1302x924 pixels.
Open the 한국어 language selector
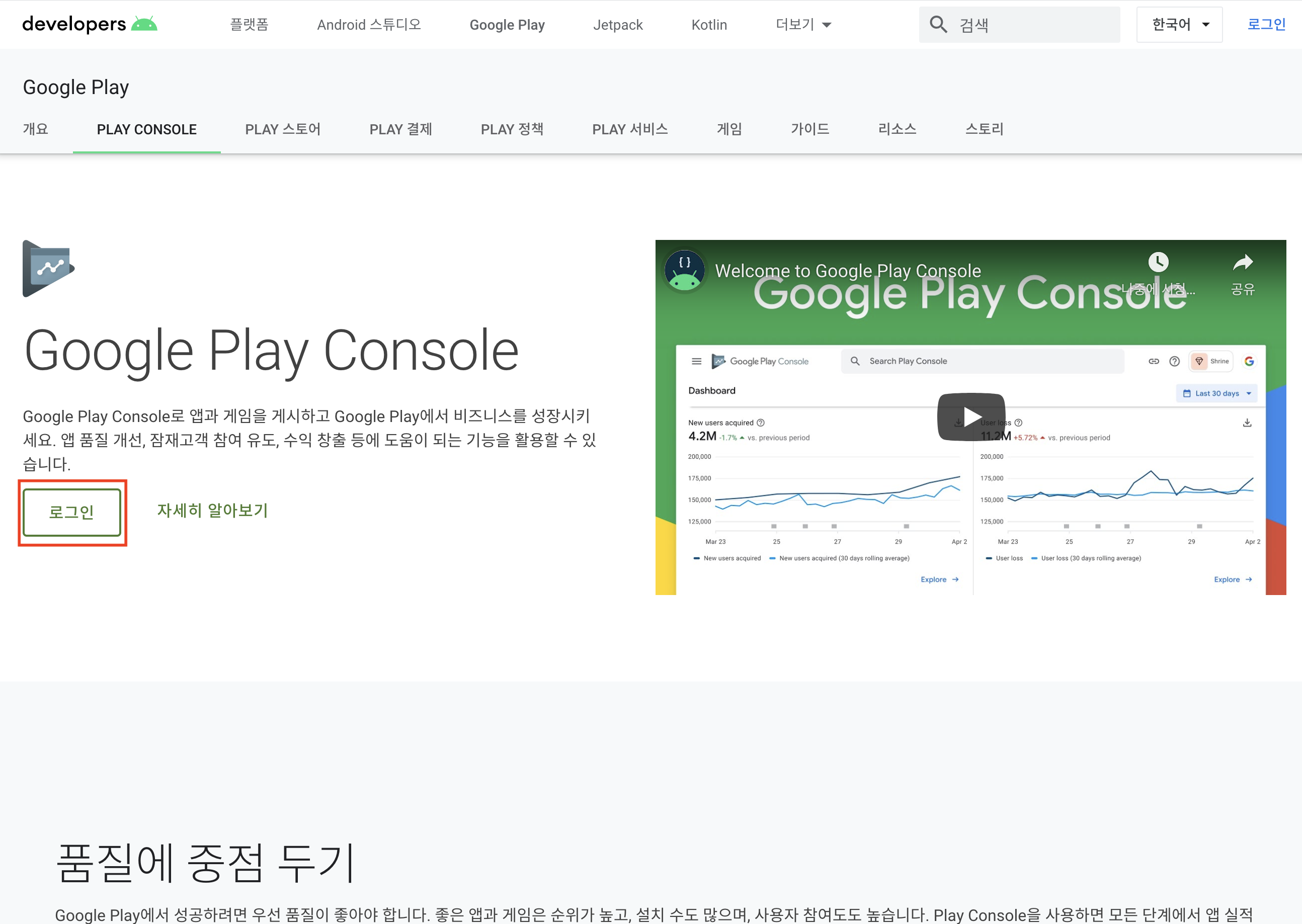pyautogui.click(x=1179, y=25)
